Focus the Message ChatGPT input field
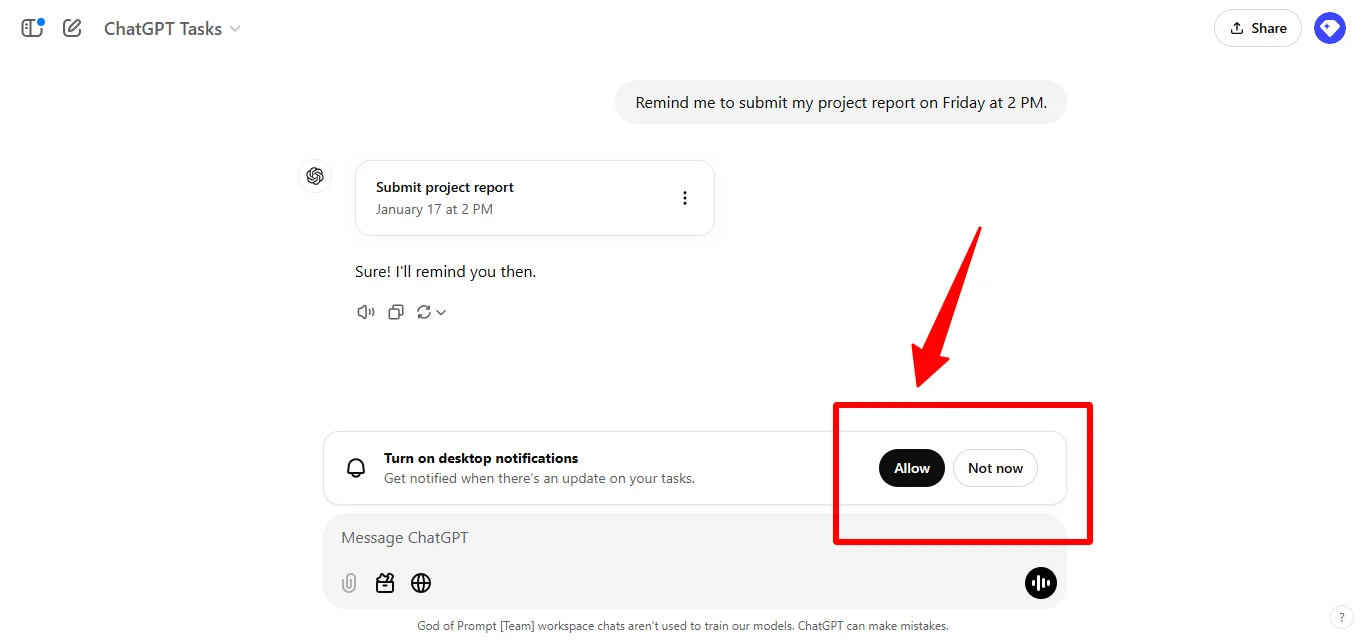 point(694,538)
